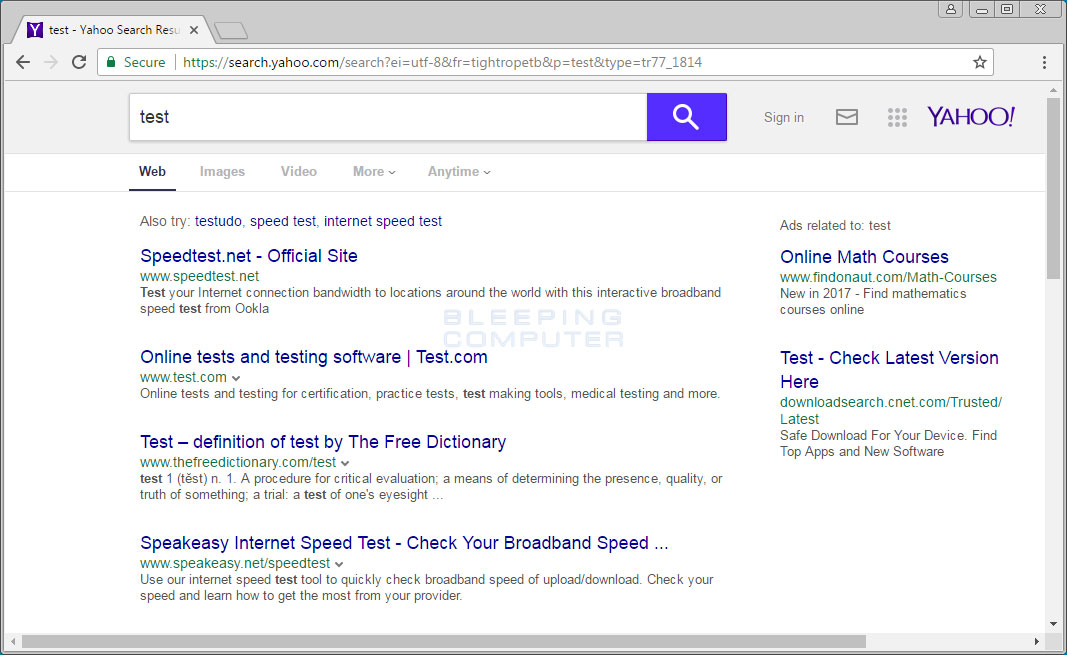Switch to the Video tab

(299, 171)
